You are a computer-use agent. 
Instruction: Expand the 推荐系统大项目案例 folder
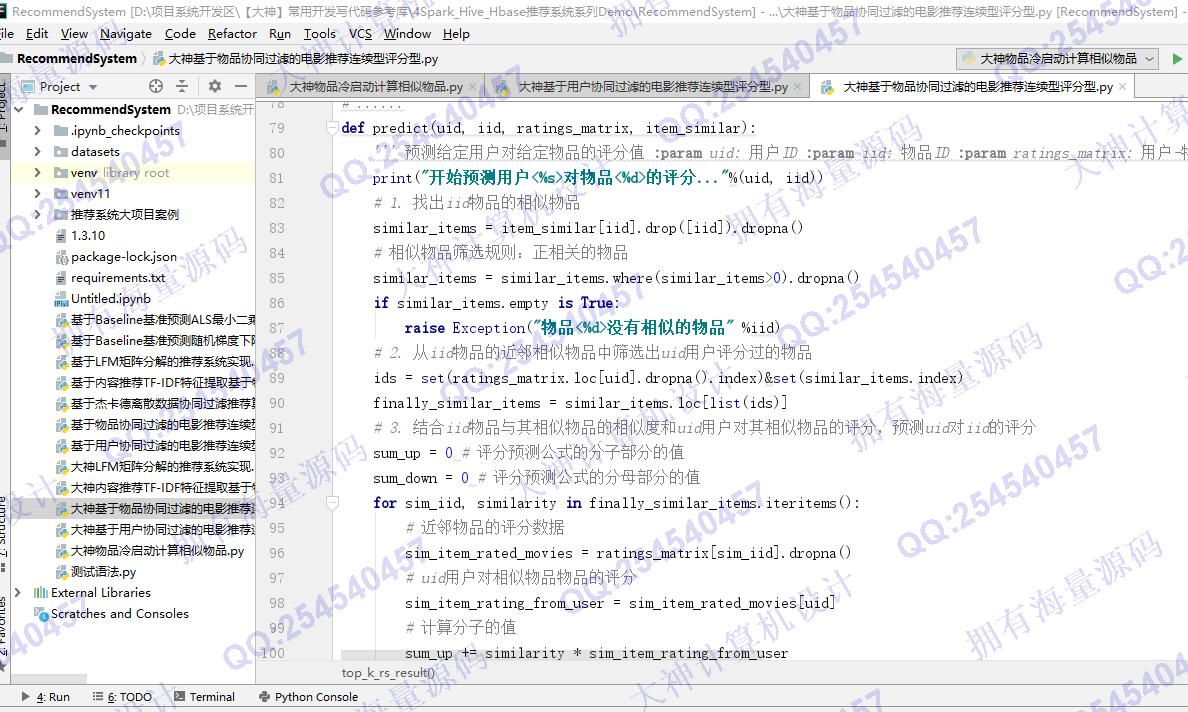[x=38, y=214]
